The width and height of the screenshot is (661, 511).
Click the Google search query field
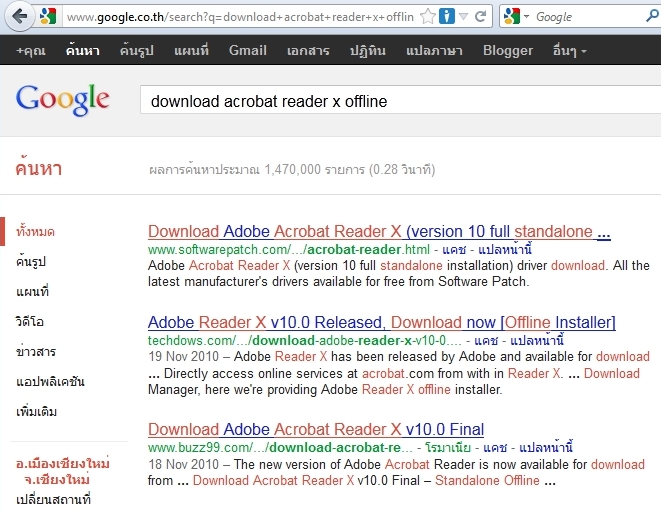[400, 100]
